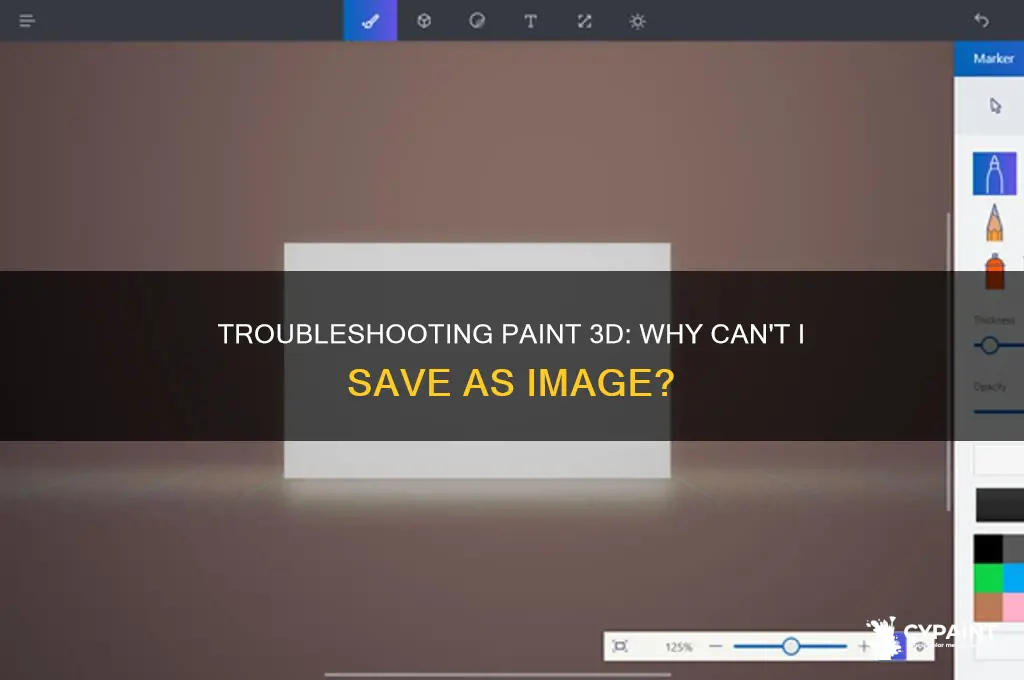Pick the gray color swatch
The width and height of the screenshot is (1024, 680).
click(x=1013, y=549)
